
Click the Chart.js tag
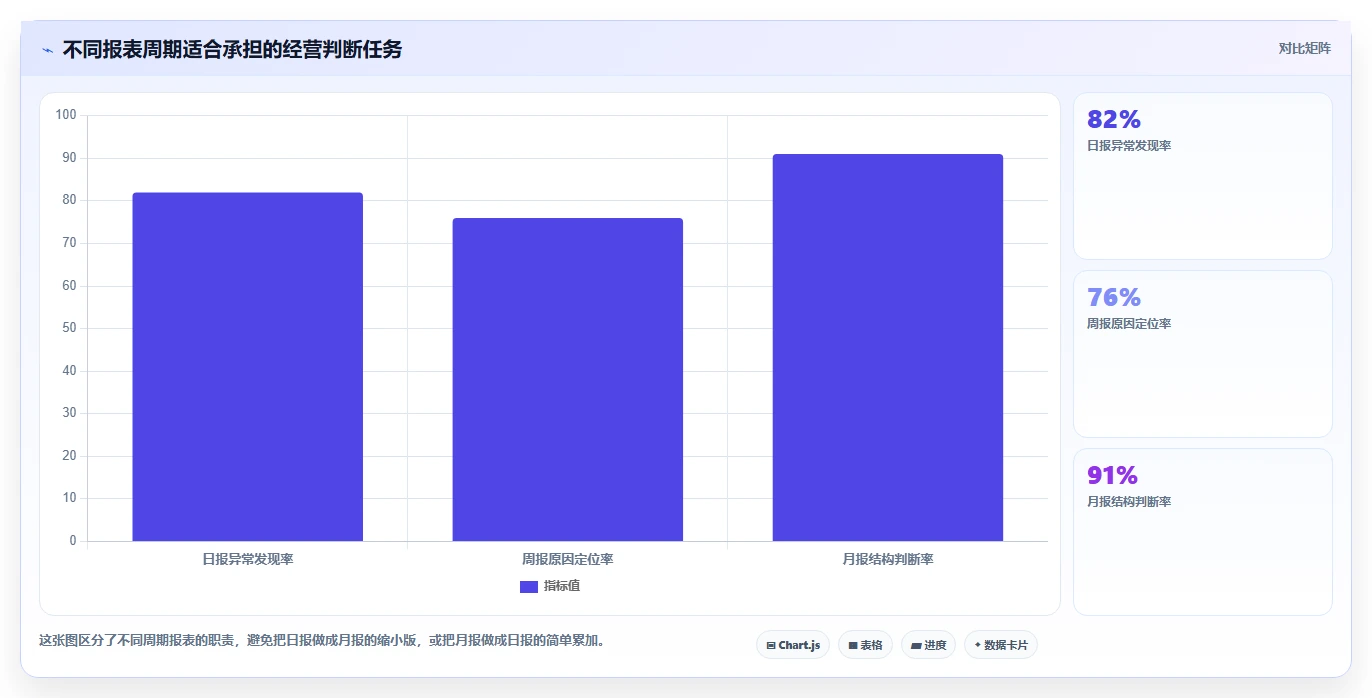point(793,645)
